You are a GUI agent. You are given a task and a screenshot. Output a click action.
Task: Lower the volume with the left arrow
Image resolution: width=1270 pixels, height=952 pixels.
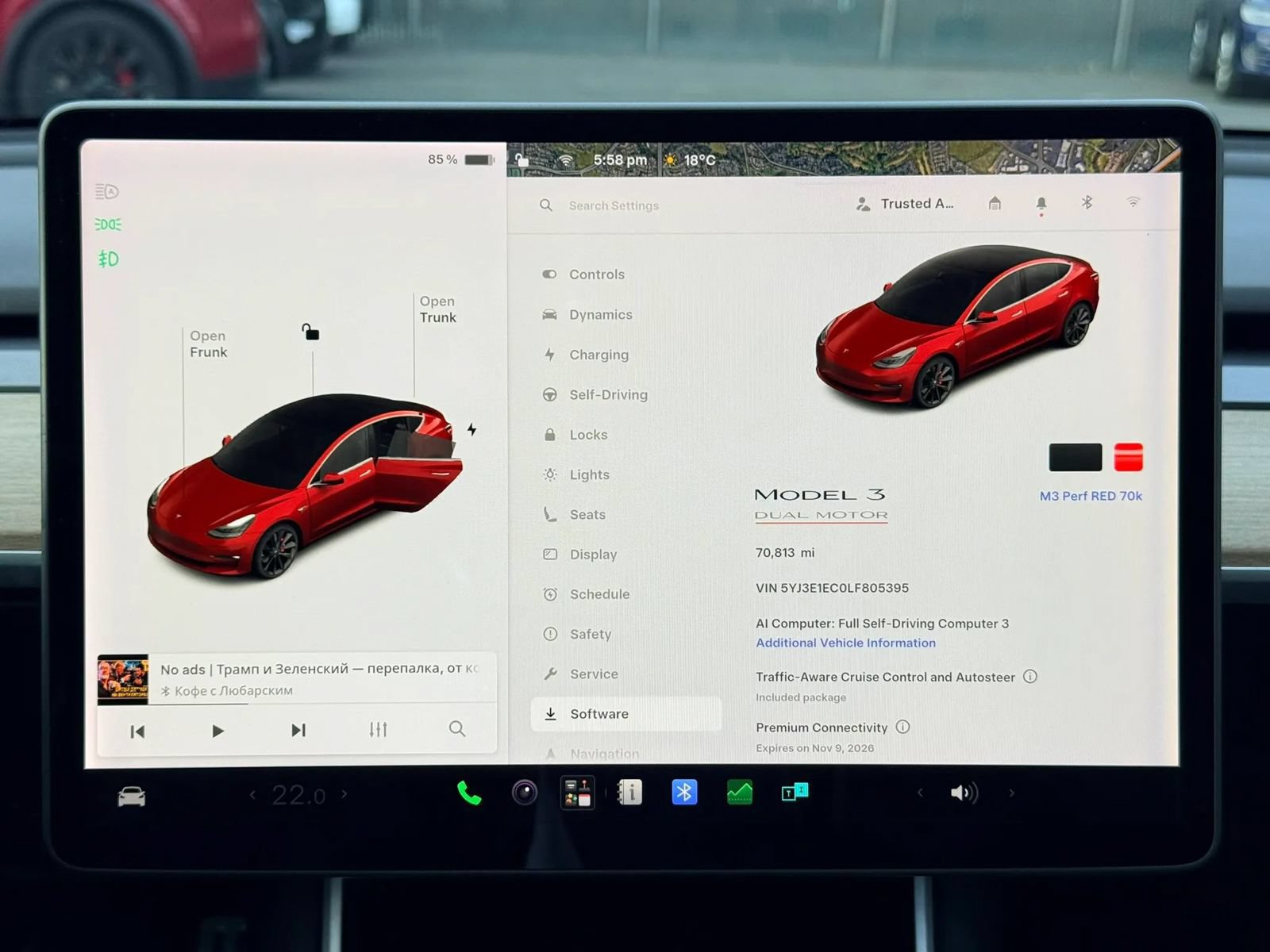pos(920,793)
